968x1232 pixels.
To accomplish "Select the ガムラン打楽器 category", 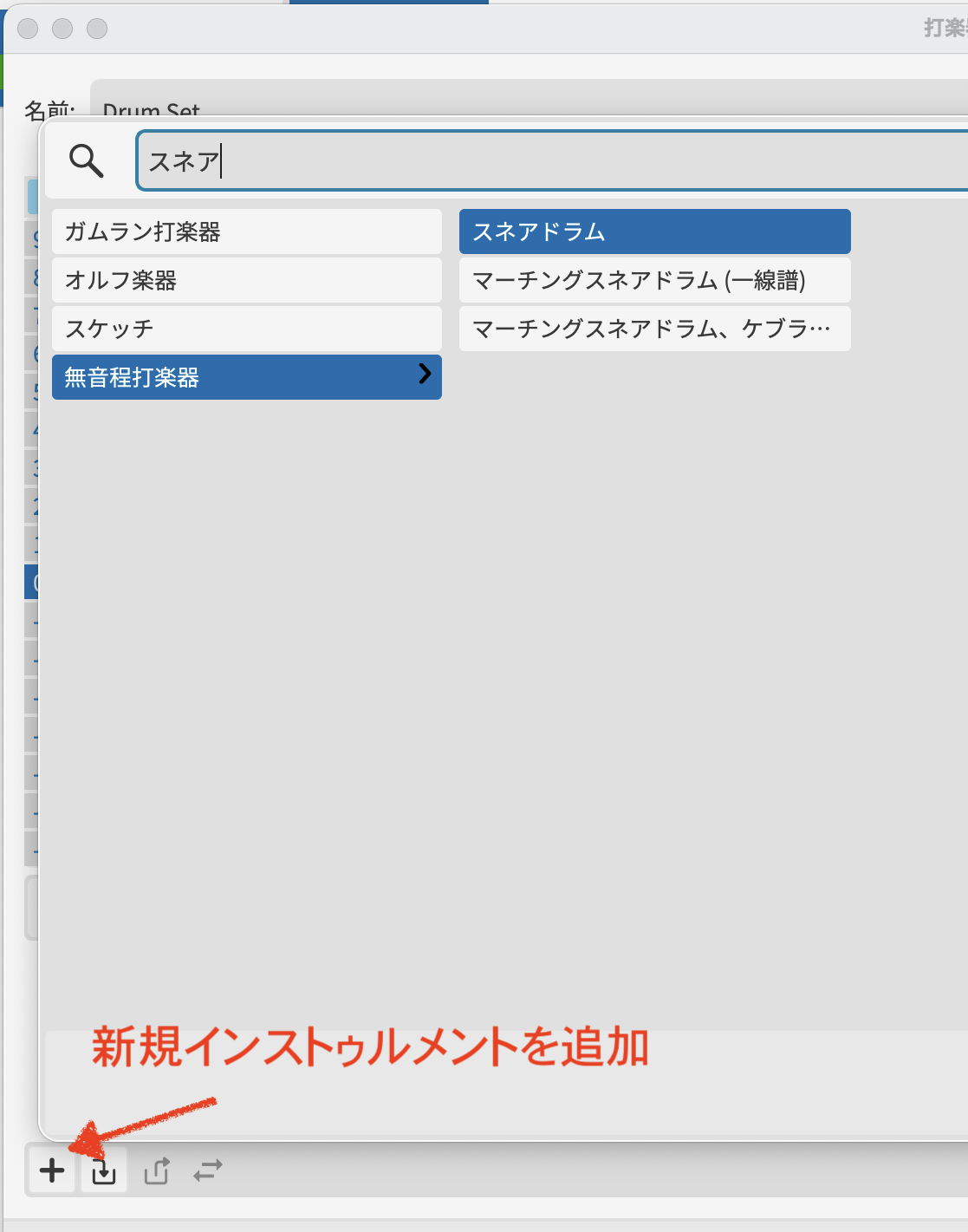I will (x=246, y=232).
